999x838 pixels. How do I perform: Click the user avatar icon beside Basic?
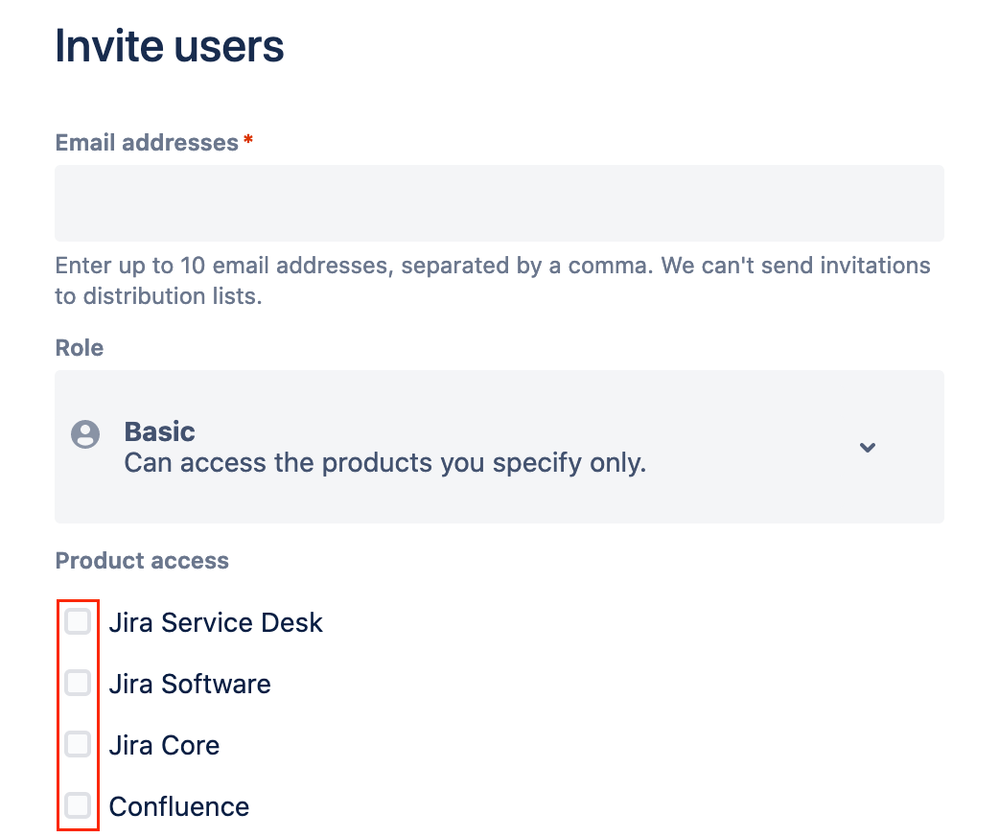coord(85,435)
